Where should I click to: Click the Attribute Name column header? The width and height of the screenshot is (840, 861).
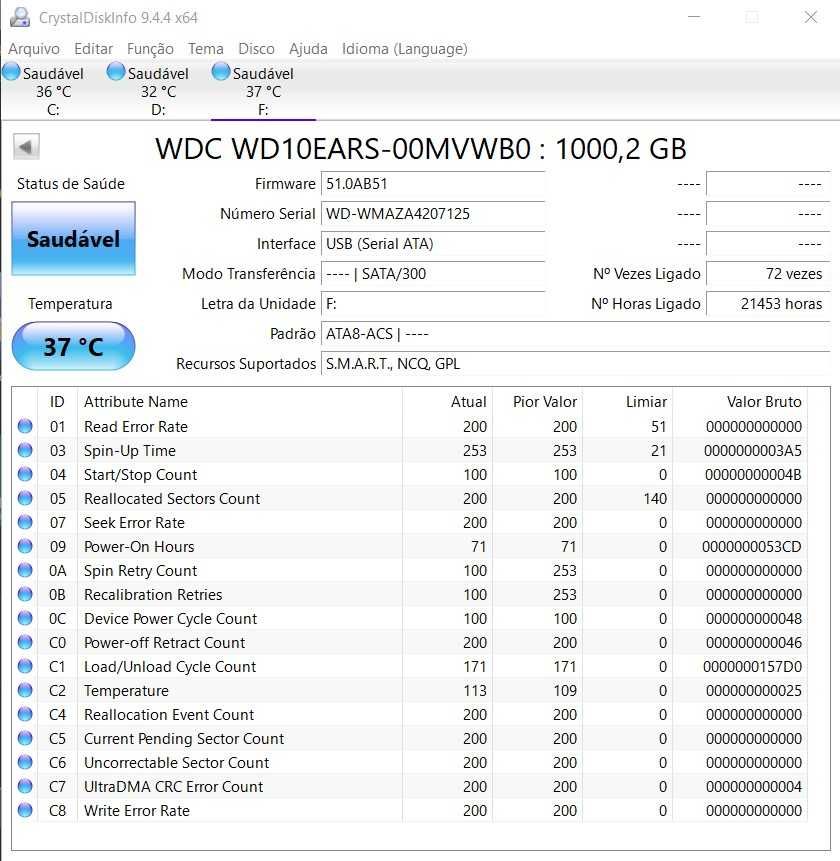240,402
